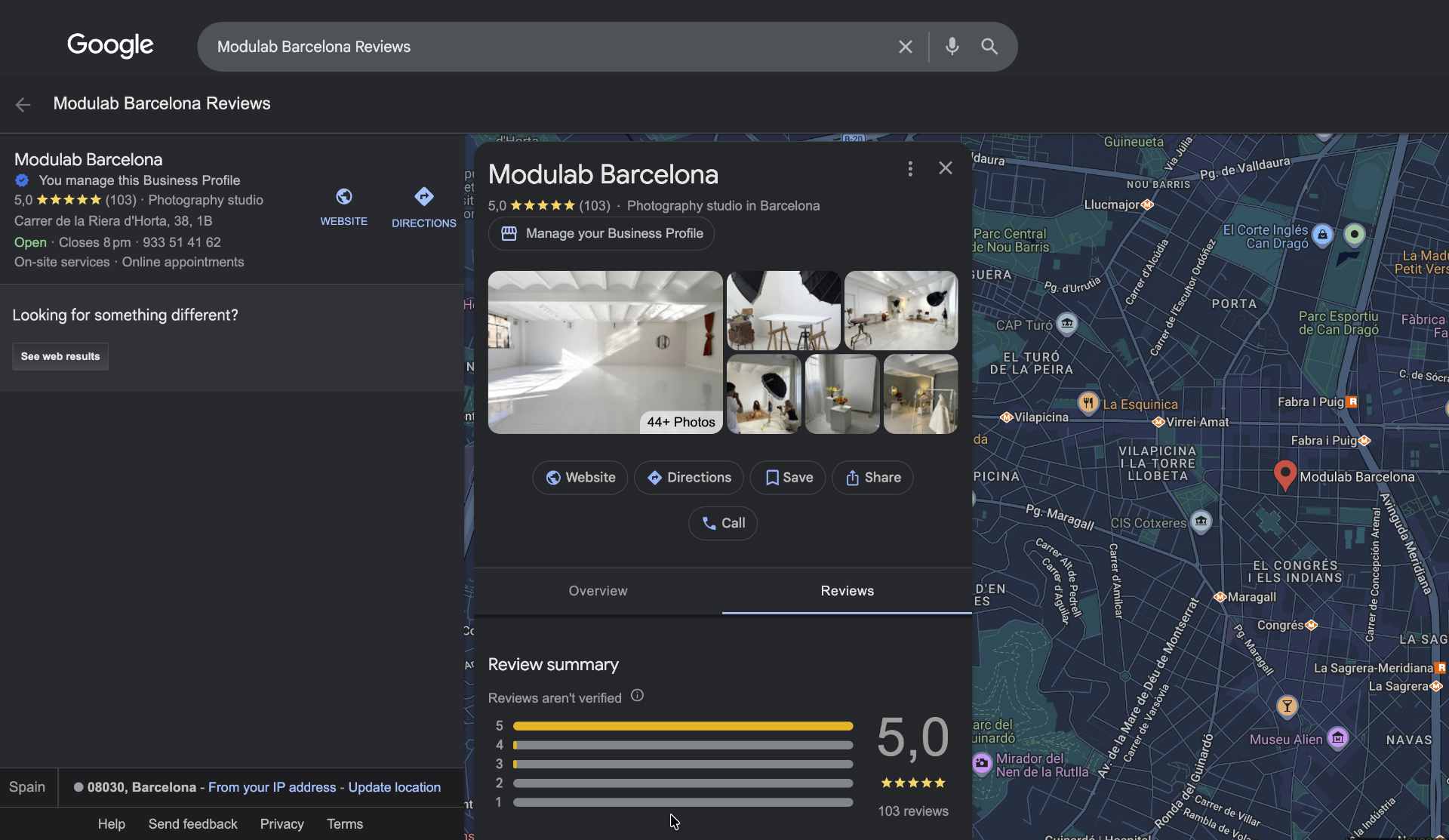Image resolution: width=1449 pixels, height=840 pixels.
Task: Start voice search with microphone icon
Action: tap(952, 47)
